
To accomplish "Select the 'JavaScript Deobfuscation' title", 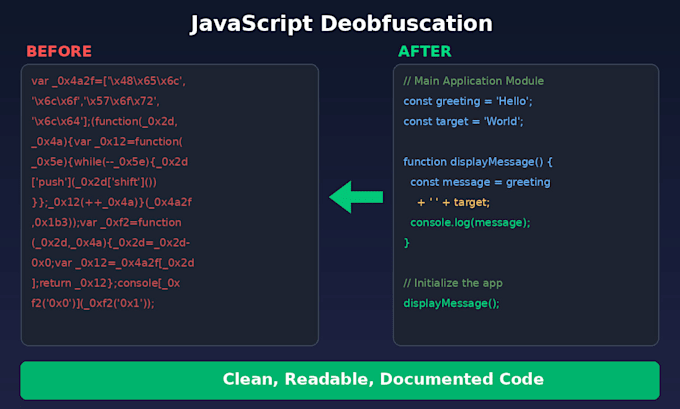I will tap(341, 23).
